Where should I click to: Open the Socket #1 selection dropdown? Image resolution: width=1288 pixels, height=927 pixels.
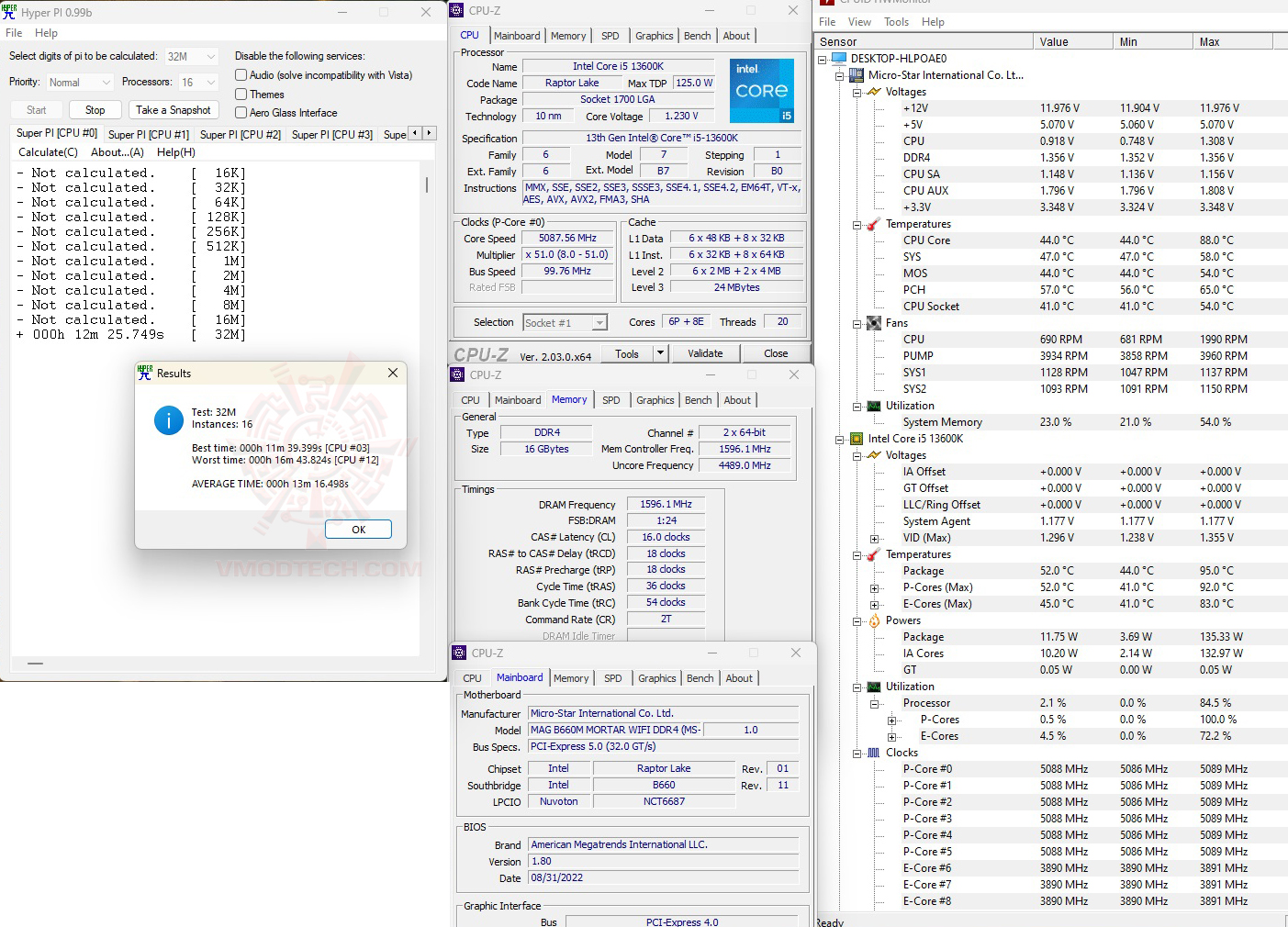(x=566, y=322)
